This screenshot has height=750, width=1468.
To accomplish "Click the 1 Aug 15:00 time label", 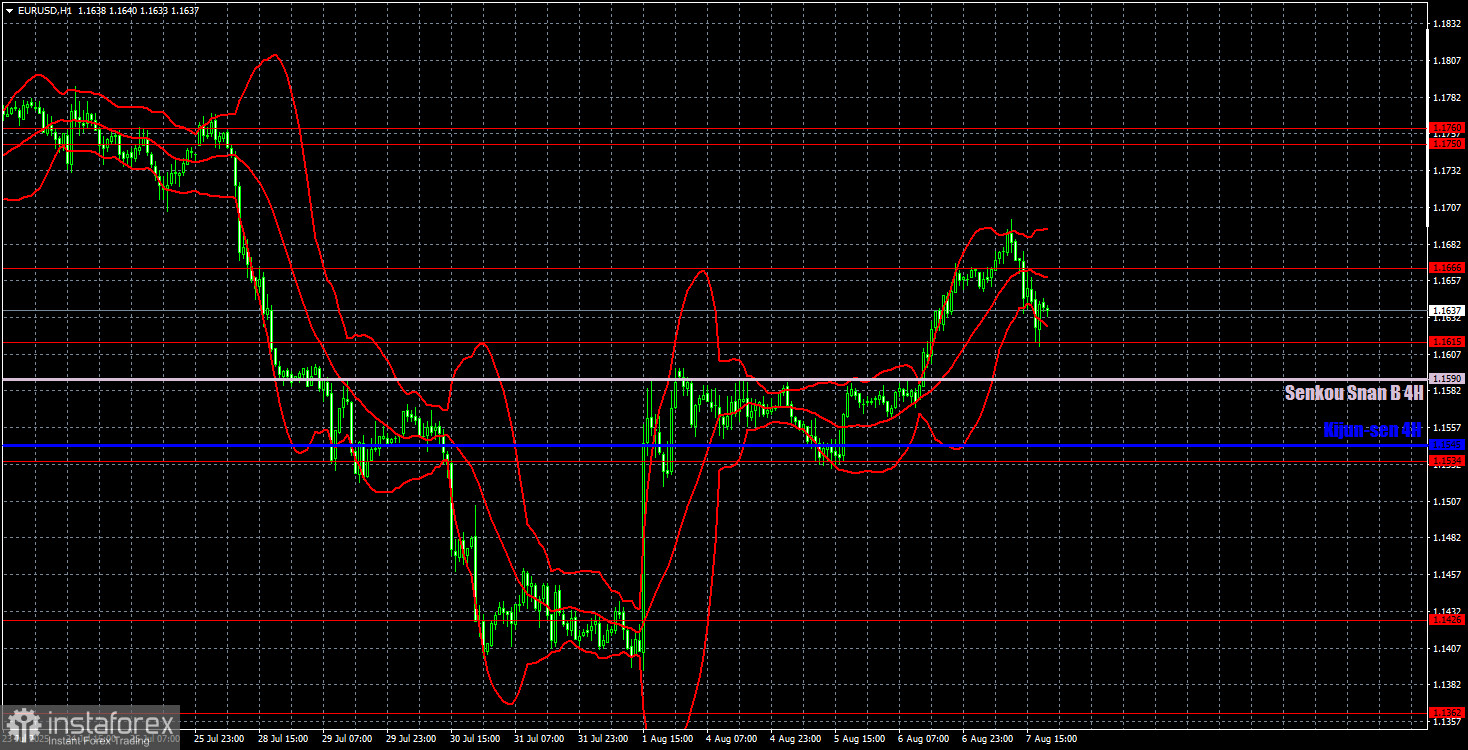I will [x=669, y=739].
